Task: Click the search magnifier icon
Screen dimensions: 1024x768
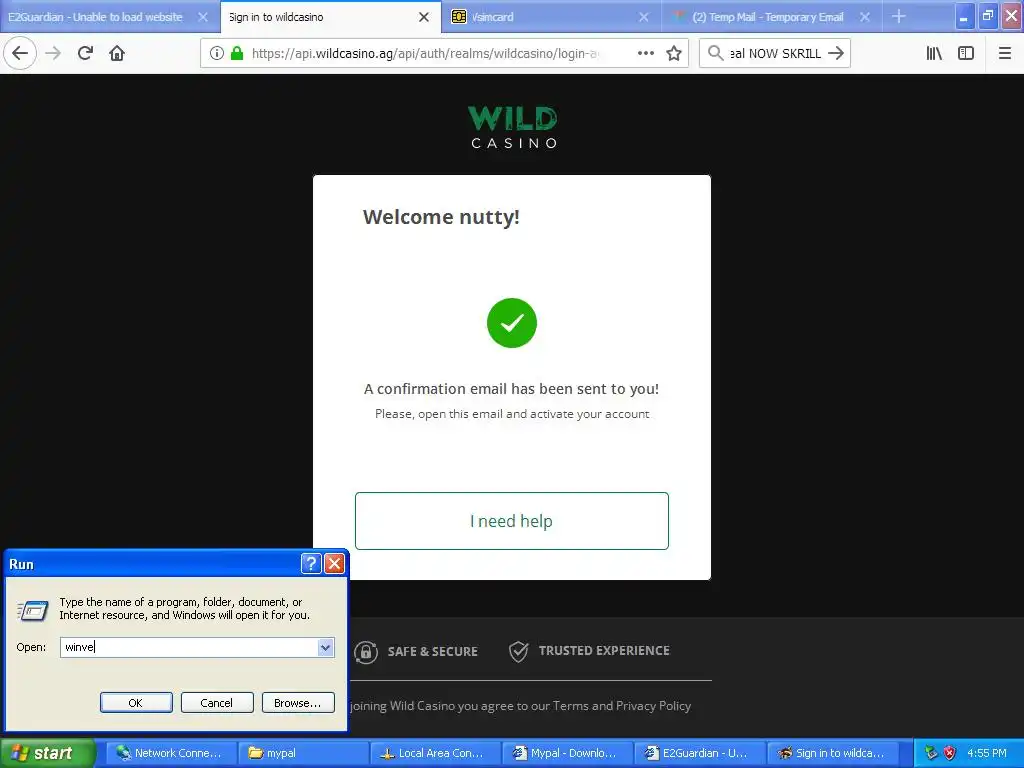Action: 716,54
